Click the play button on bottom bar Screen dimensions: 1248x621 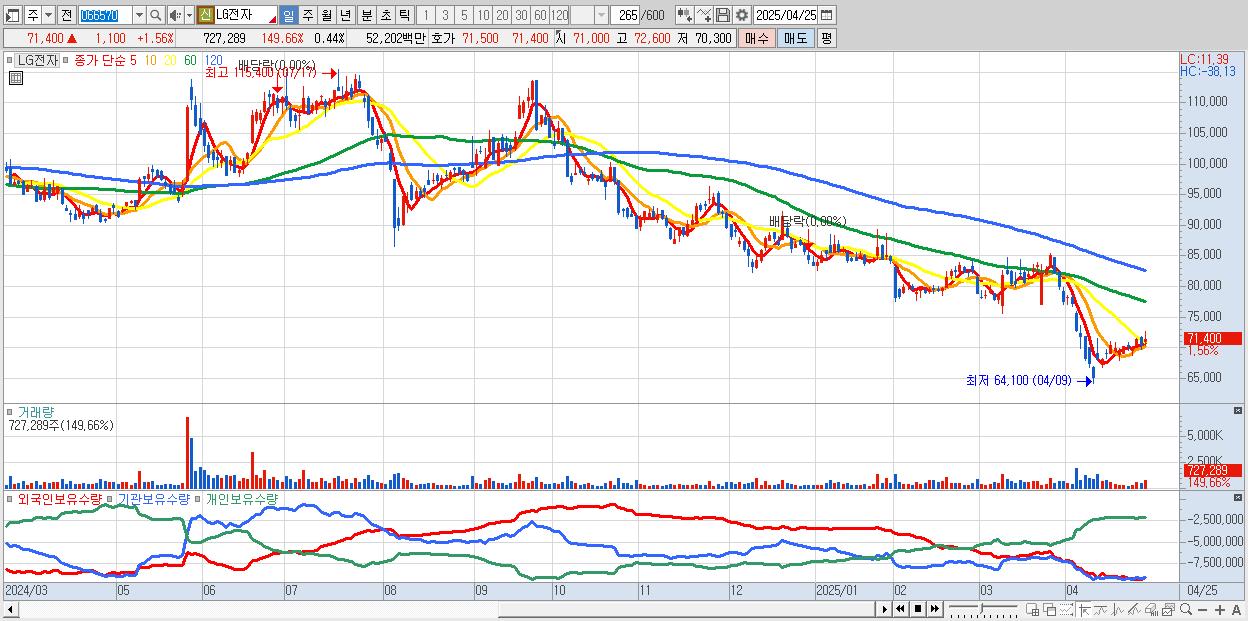884,608
